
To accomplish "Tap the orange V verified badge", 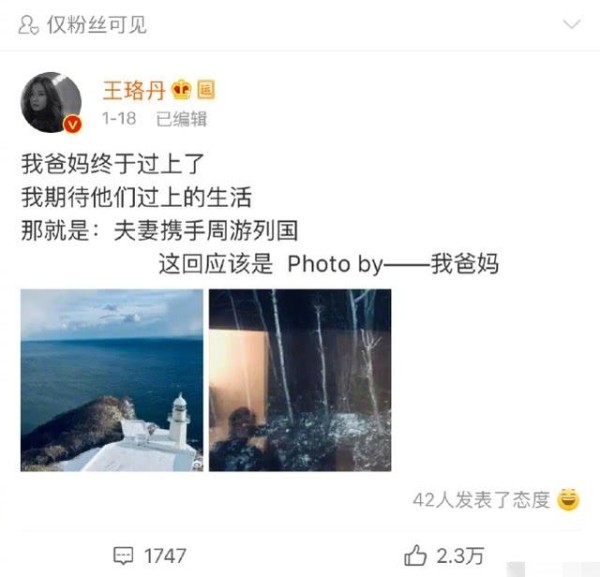I will point(73,124).
